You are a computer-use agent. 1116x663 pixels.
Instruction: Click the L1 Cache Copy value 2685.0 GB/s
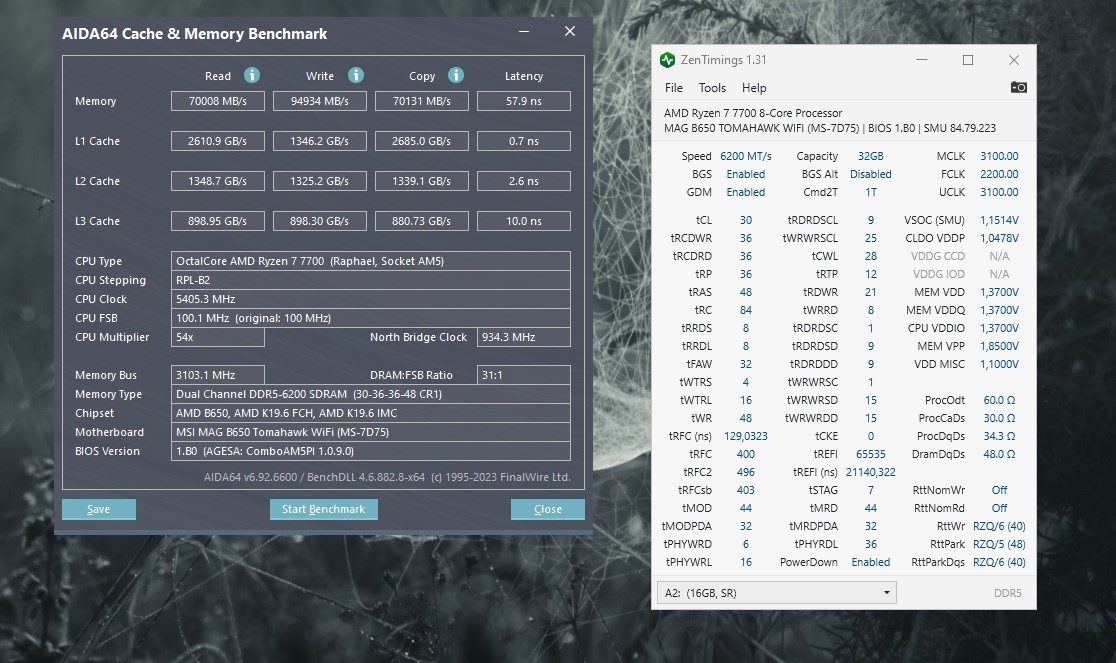422,141
